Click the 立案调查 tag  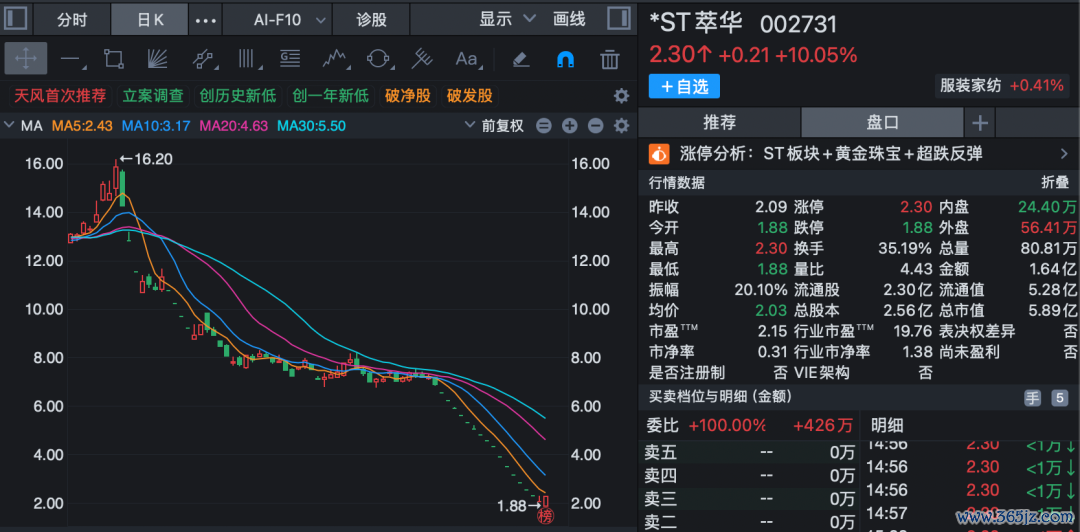click(x=154, y=96)
